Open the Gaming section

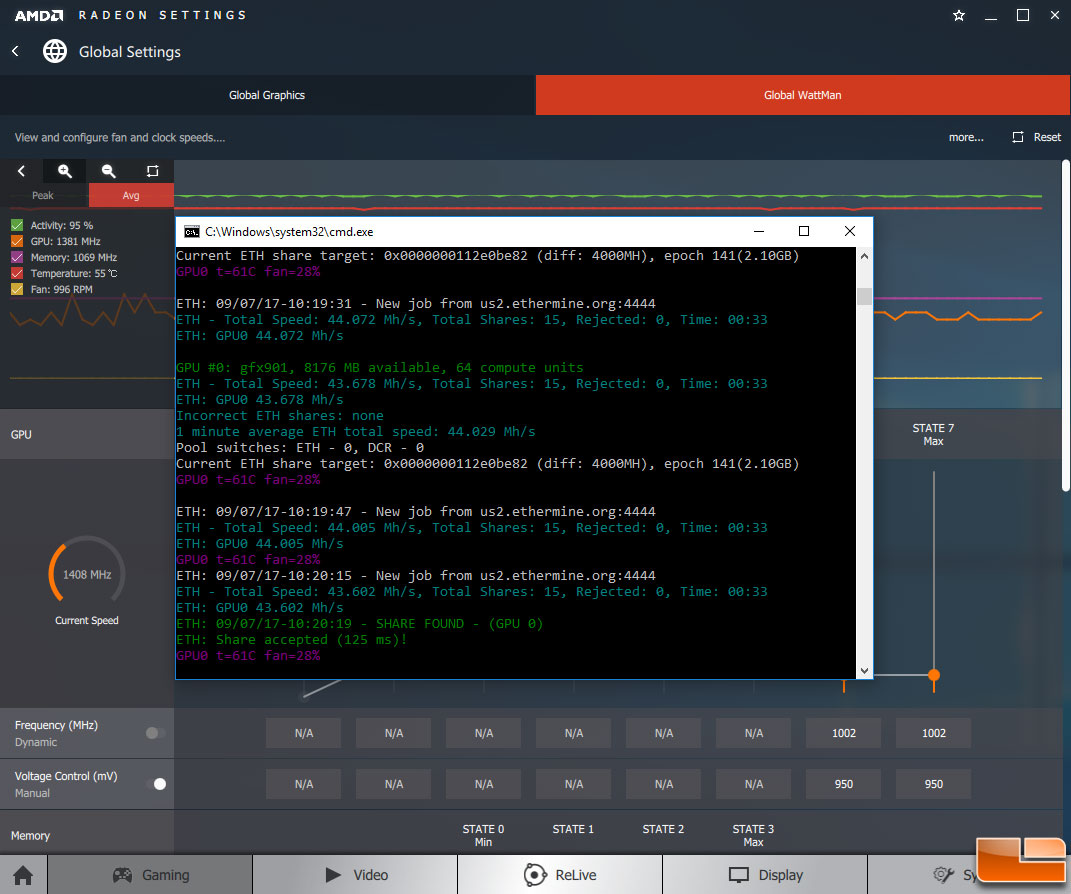[150, 875]
